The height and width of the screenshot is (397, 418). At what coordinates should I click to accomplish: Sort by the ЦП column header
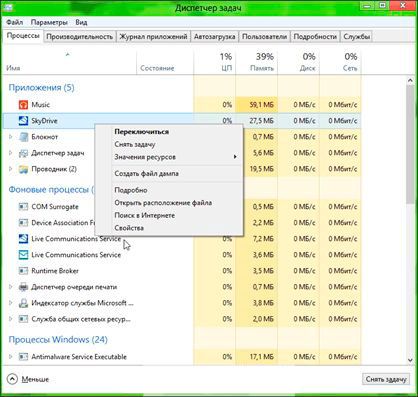tap(214, 63)
